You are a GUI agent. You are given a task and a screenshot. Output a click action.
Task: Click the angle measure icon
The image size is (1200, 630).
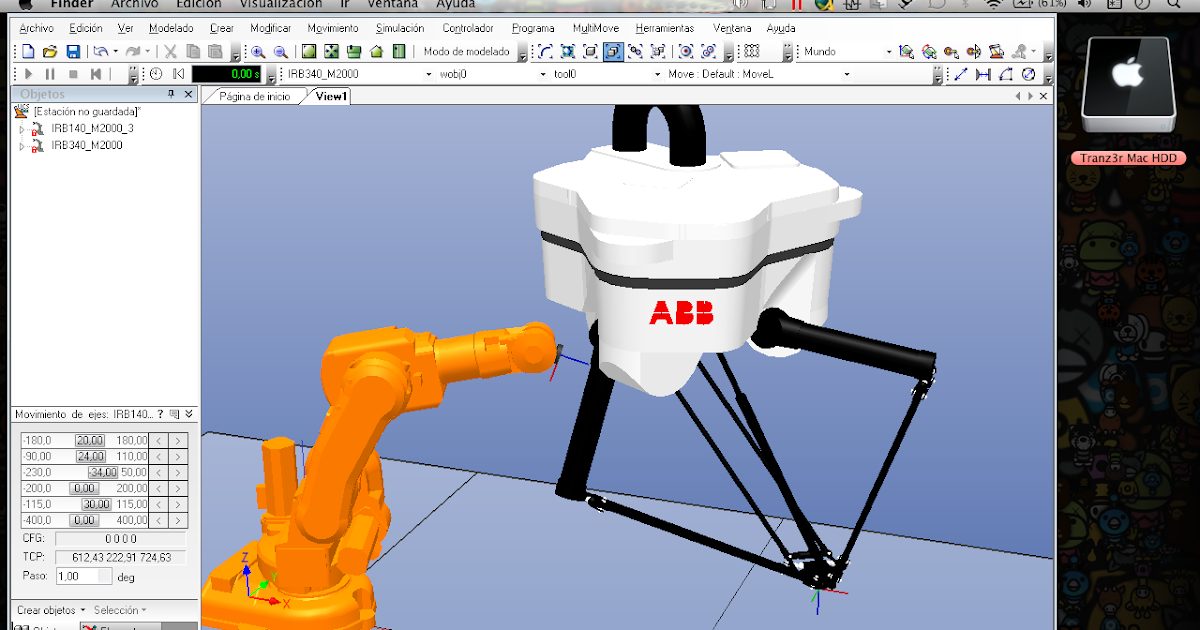coord(1006,74)
